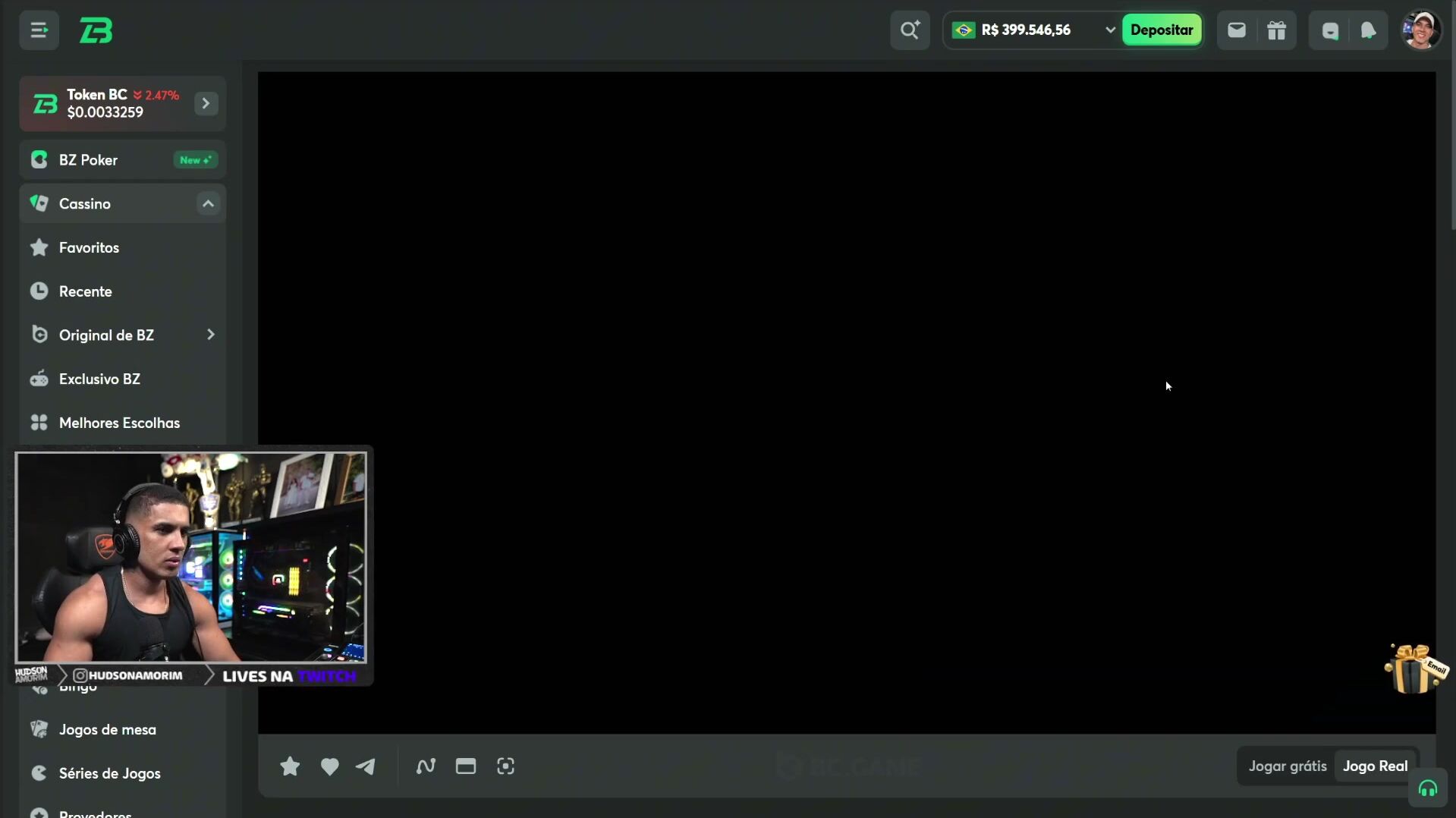Click the Melhores Escolhas grid icon

(x=39, y=423)
